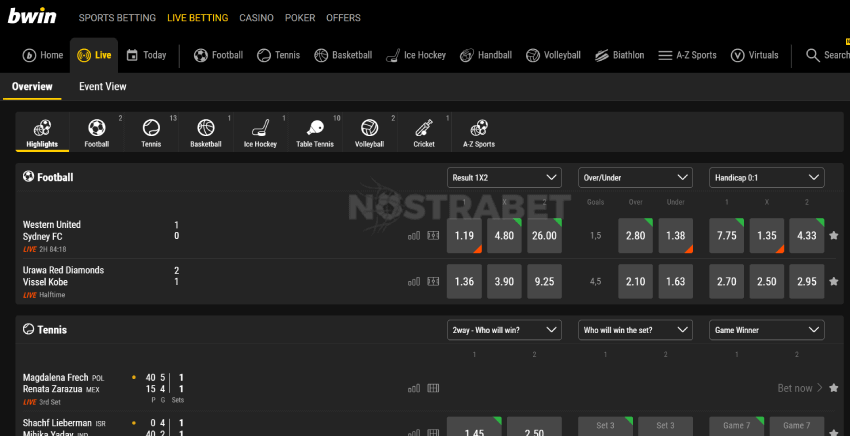The image size is (850, 436).
Task: Open Football in the top navigation bar
Action: [218, 55]
